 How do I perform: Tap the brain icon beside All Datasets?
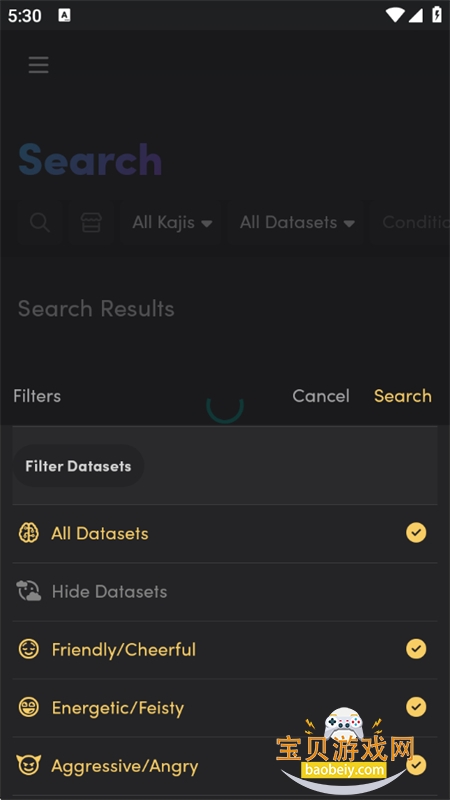(29, 533)
